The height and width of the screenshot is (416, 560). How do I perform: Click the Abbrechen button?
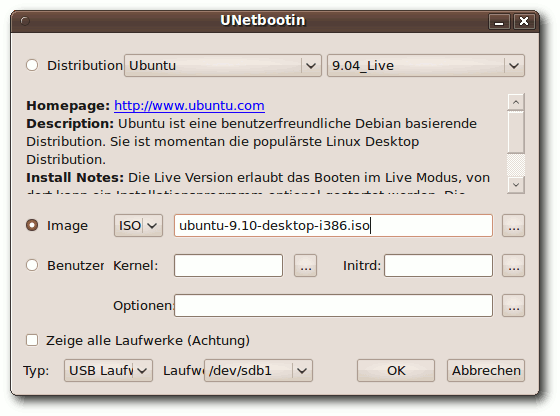click(x=486, y=371)
